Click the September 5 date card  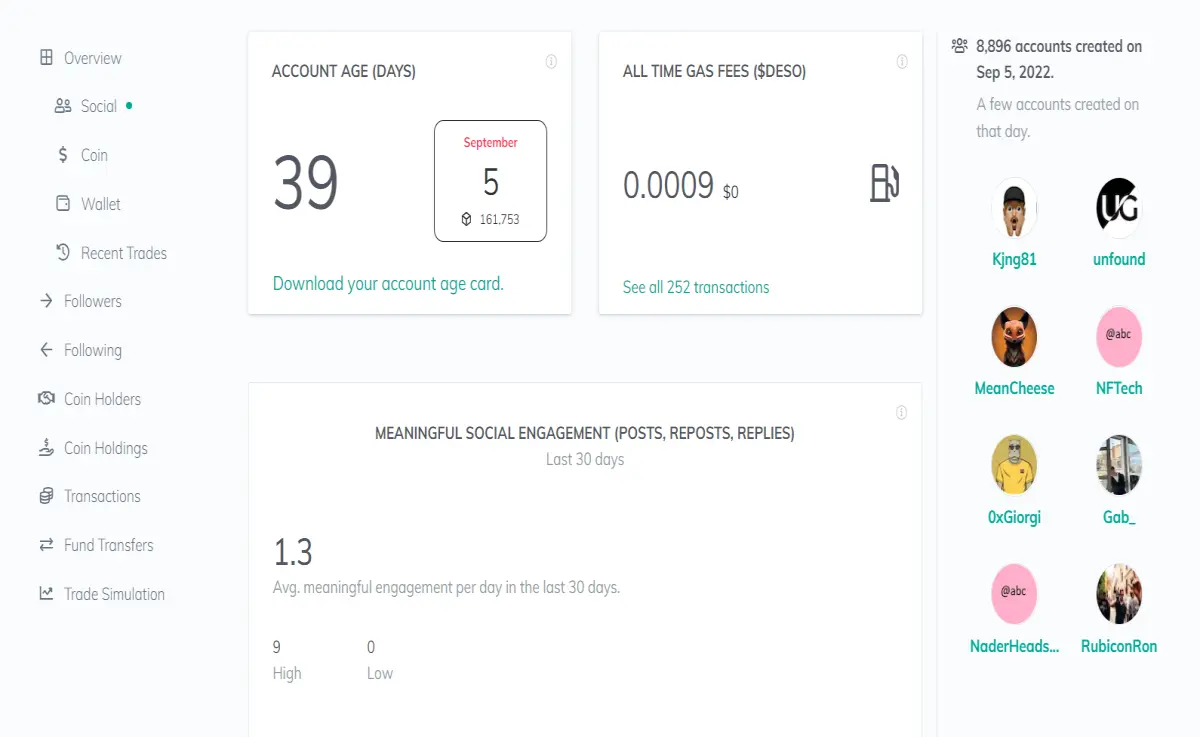tap(490, 181)
